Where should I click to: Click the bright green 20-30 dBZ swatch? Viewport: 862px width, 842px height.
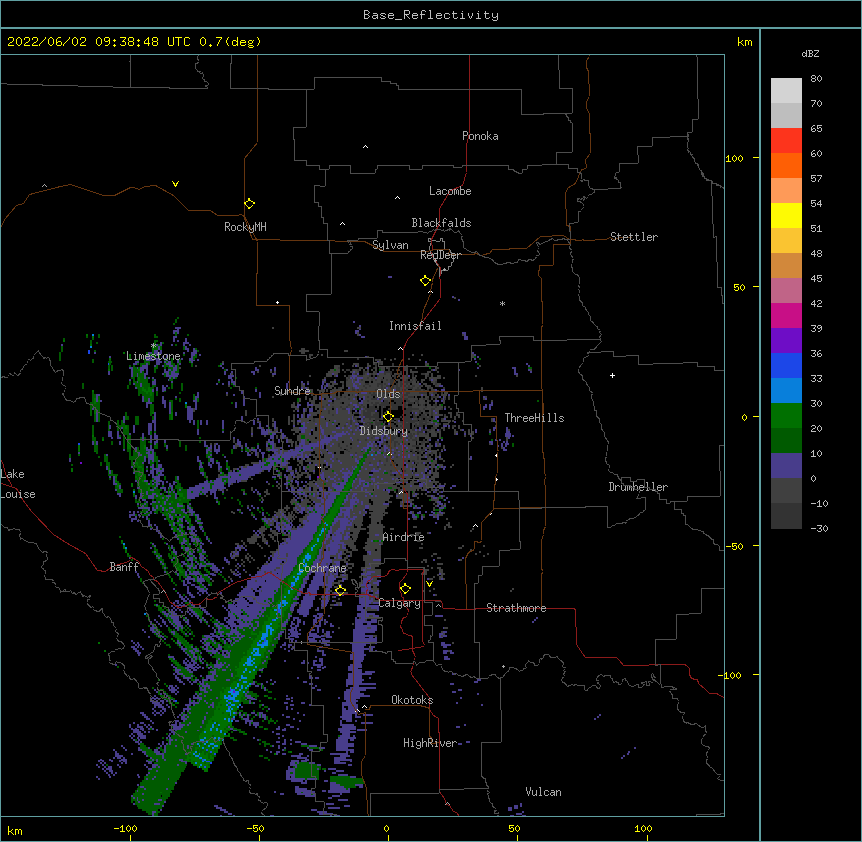pyautogui.click(x=786, y=416)
